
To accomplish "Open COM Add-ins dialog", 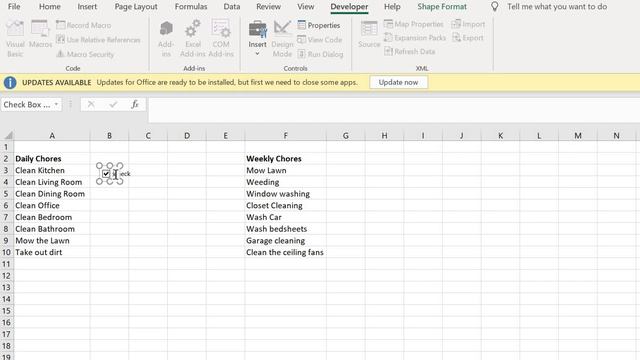I will (221, 39).
